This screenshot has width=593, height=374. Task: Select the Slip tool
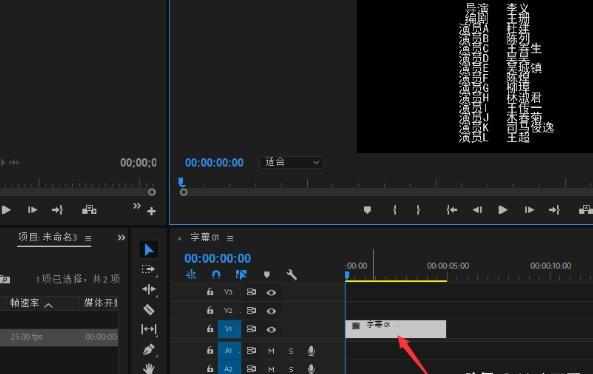click(x=149, y=329)
